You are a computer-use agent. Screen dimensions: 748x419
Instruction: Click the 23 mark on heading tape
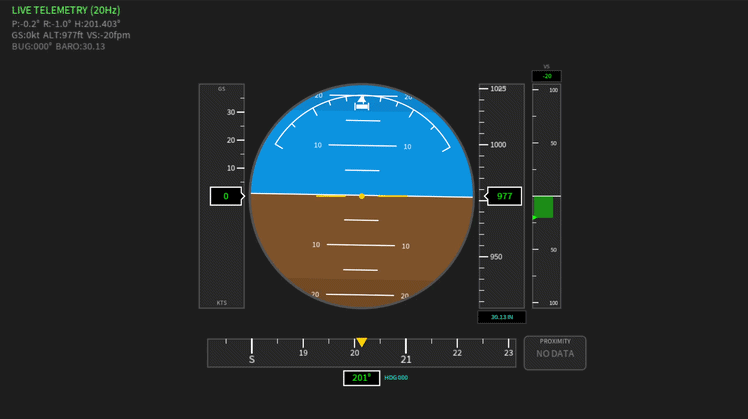(509, 353)
